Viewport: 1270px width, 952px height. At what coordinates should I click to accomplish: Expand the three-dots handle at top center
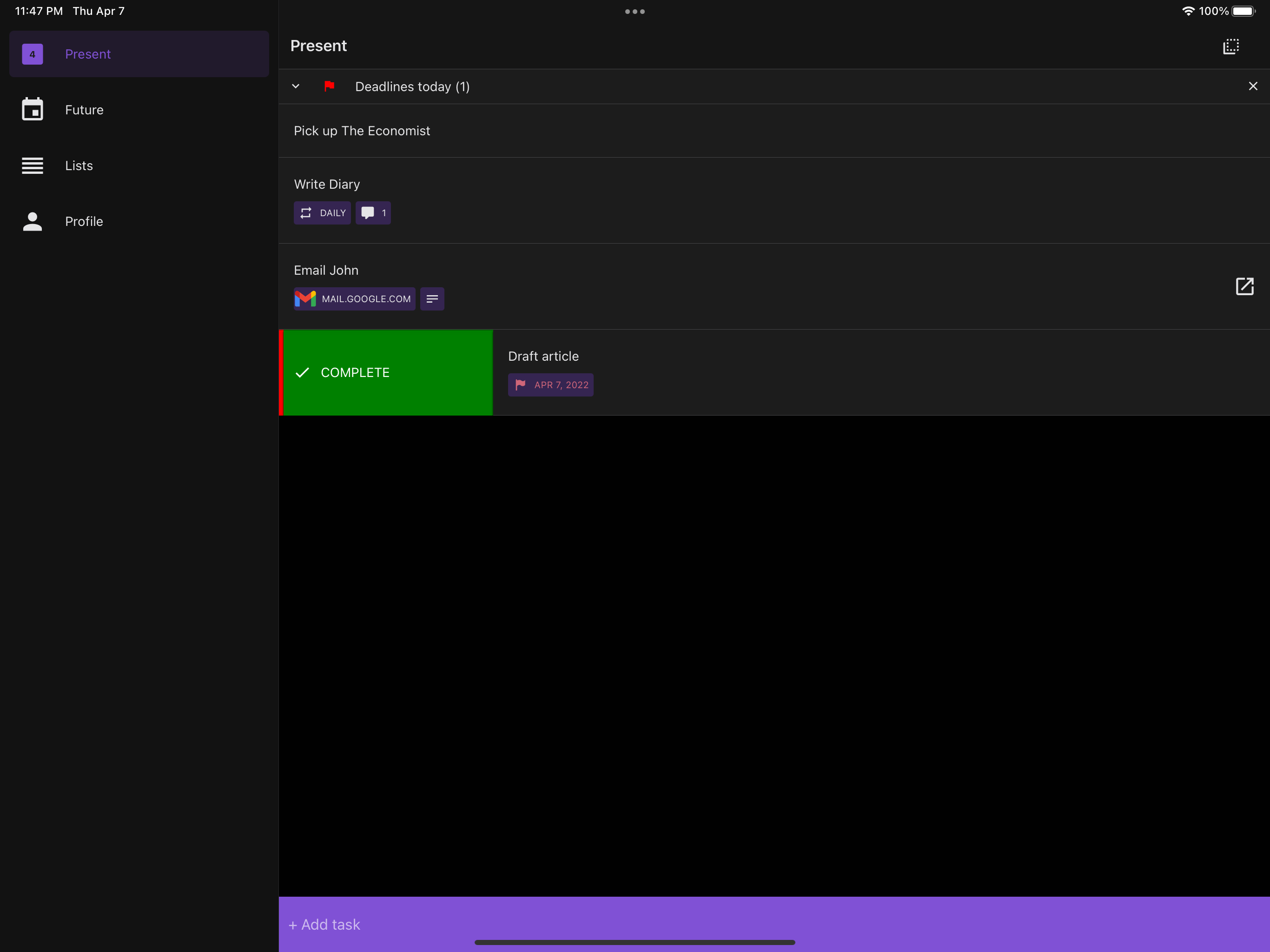click(634, 12)
